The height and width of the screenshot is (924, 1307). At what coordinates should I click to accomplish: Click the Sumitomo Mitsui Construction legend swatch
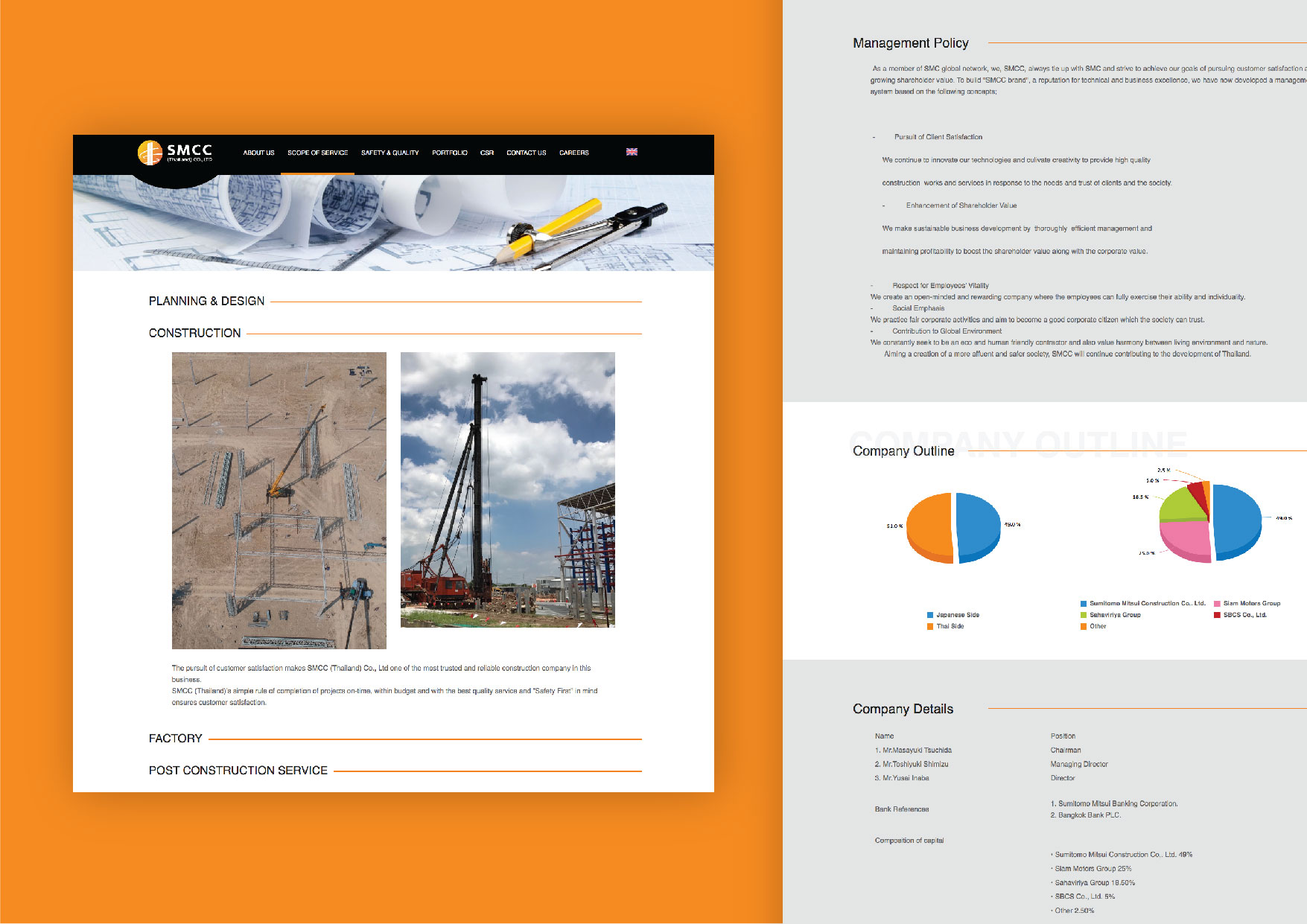[1084, 604]
